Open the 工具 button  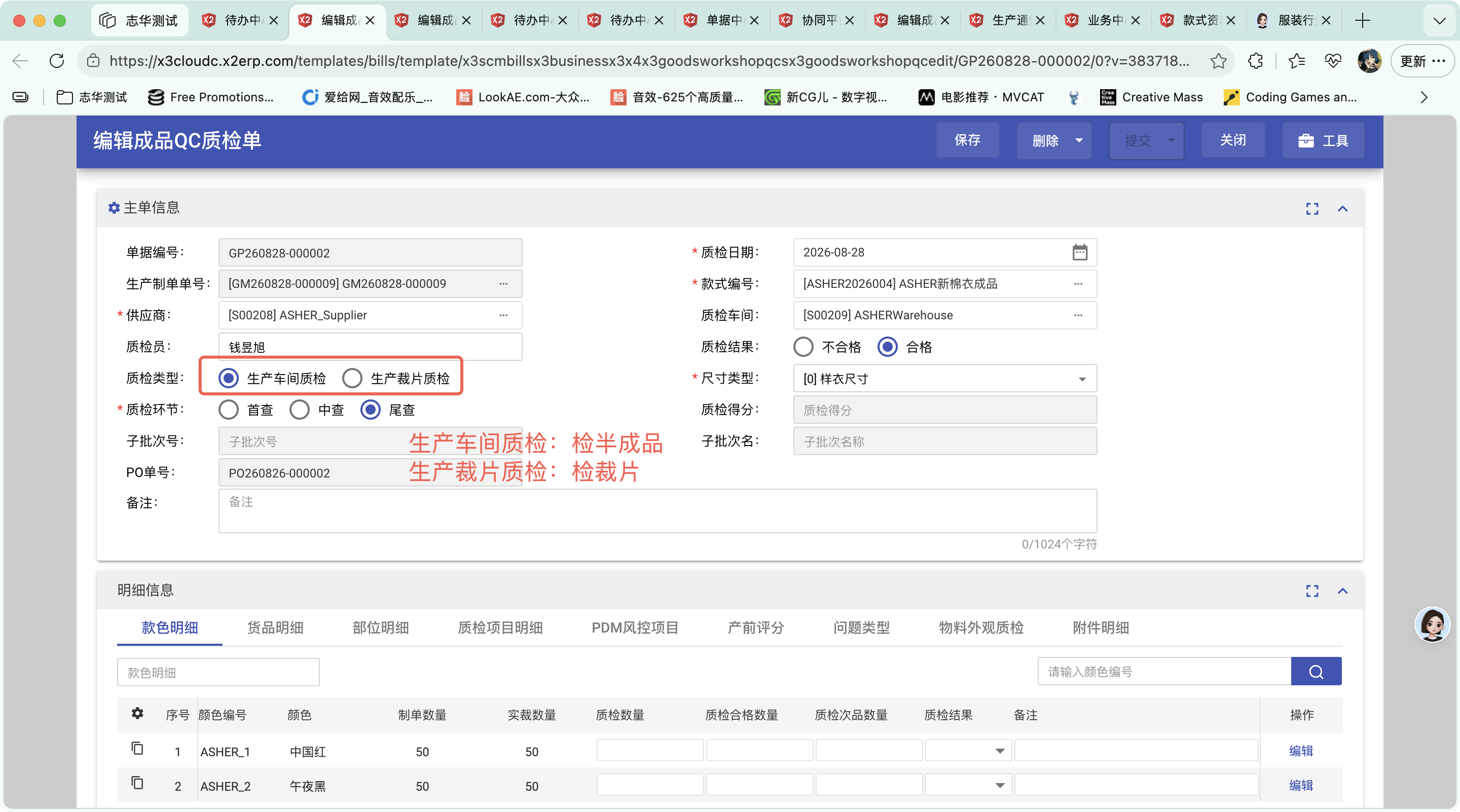[x=1324, y=140]
